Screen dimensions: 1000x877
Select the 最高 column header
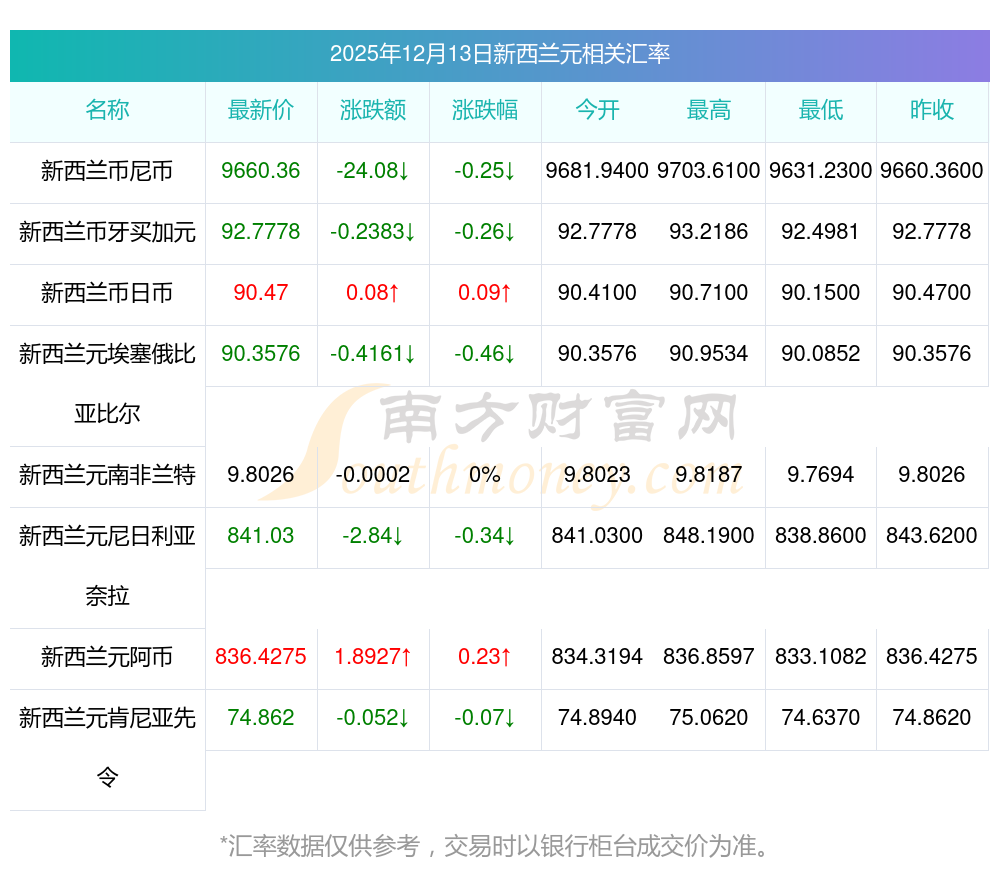coord(709,111)
